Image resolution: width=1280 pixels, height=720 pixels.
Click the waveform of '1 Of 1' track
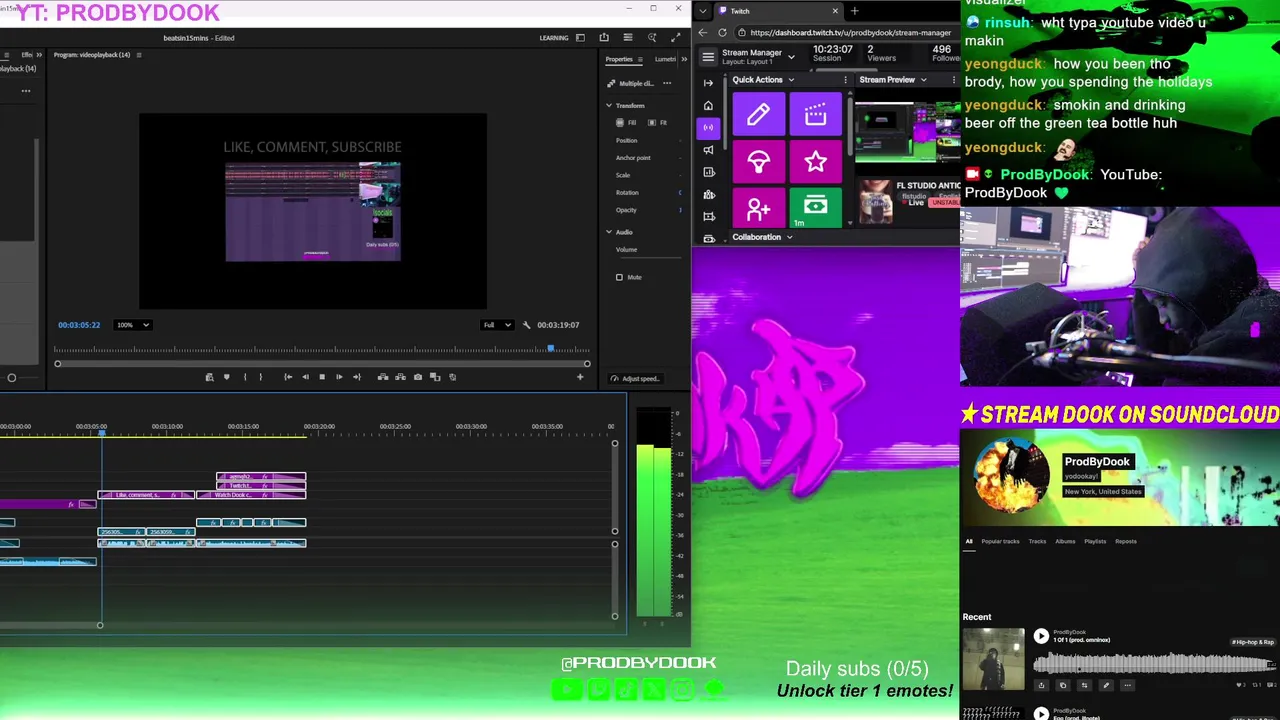pos(1154,663)
